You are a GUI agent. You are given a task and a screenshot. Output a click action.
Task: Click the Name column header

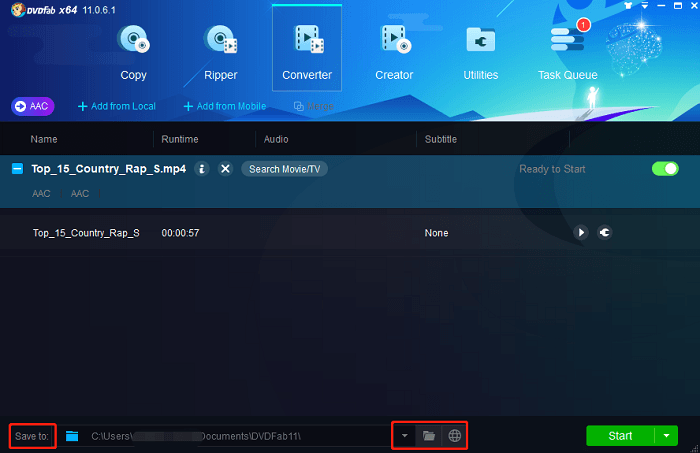click(x=44, y=139)
